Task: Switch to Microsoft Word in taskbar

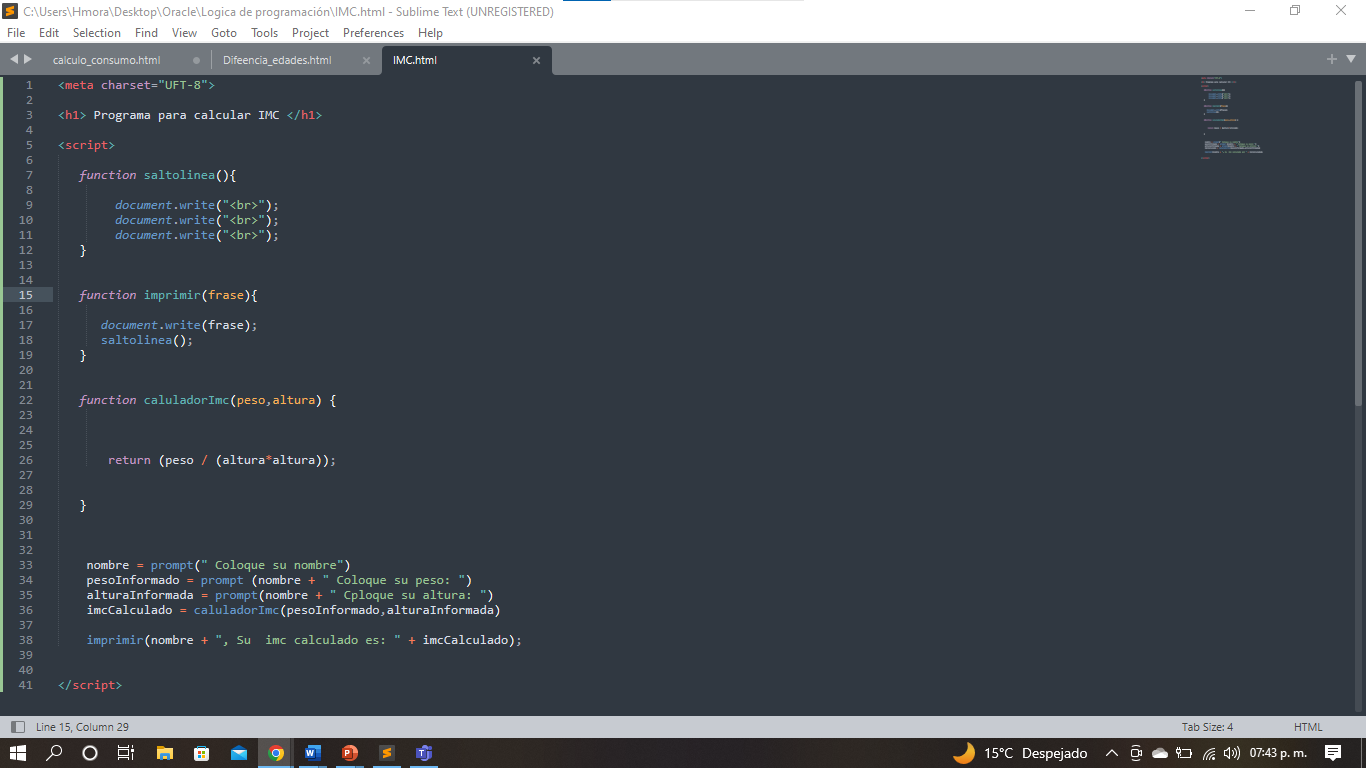Action: point(312,753)
